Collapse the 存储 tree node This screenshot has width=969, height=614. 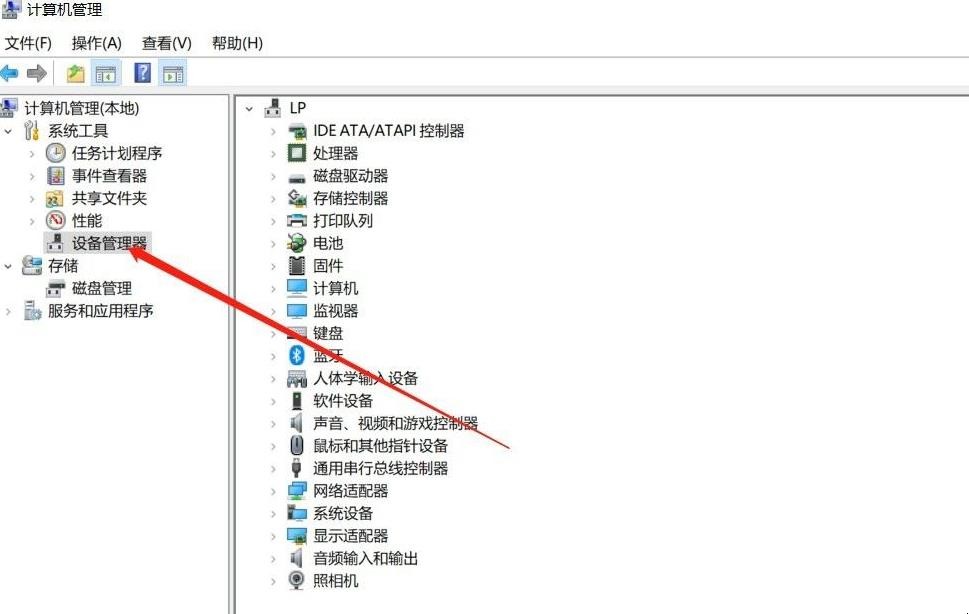coord(8,266)
